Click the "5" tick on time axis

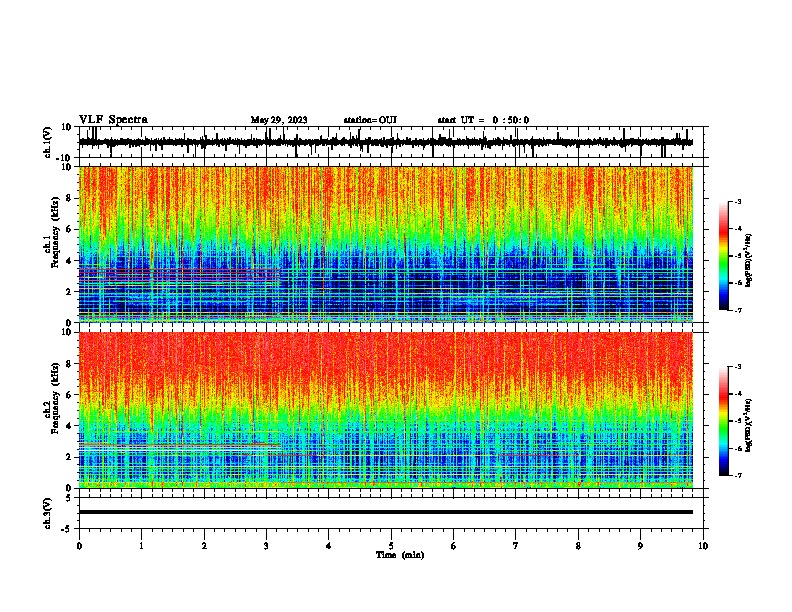391,546
